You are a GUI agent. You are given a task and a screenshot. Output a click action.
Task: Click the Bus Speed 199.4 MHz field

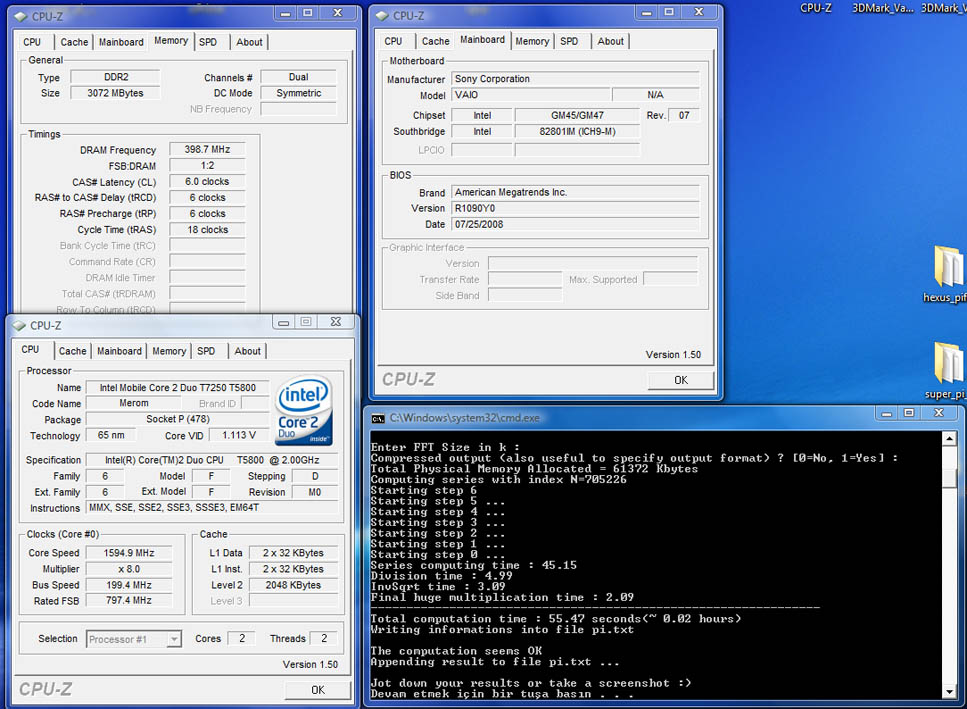pyautogui.click(x=129, y=585)
